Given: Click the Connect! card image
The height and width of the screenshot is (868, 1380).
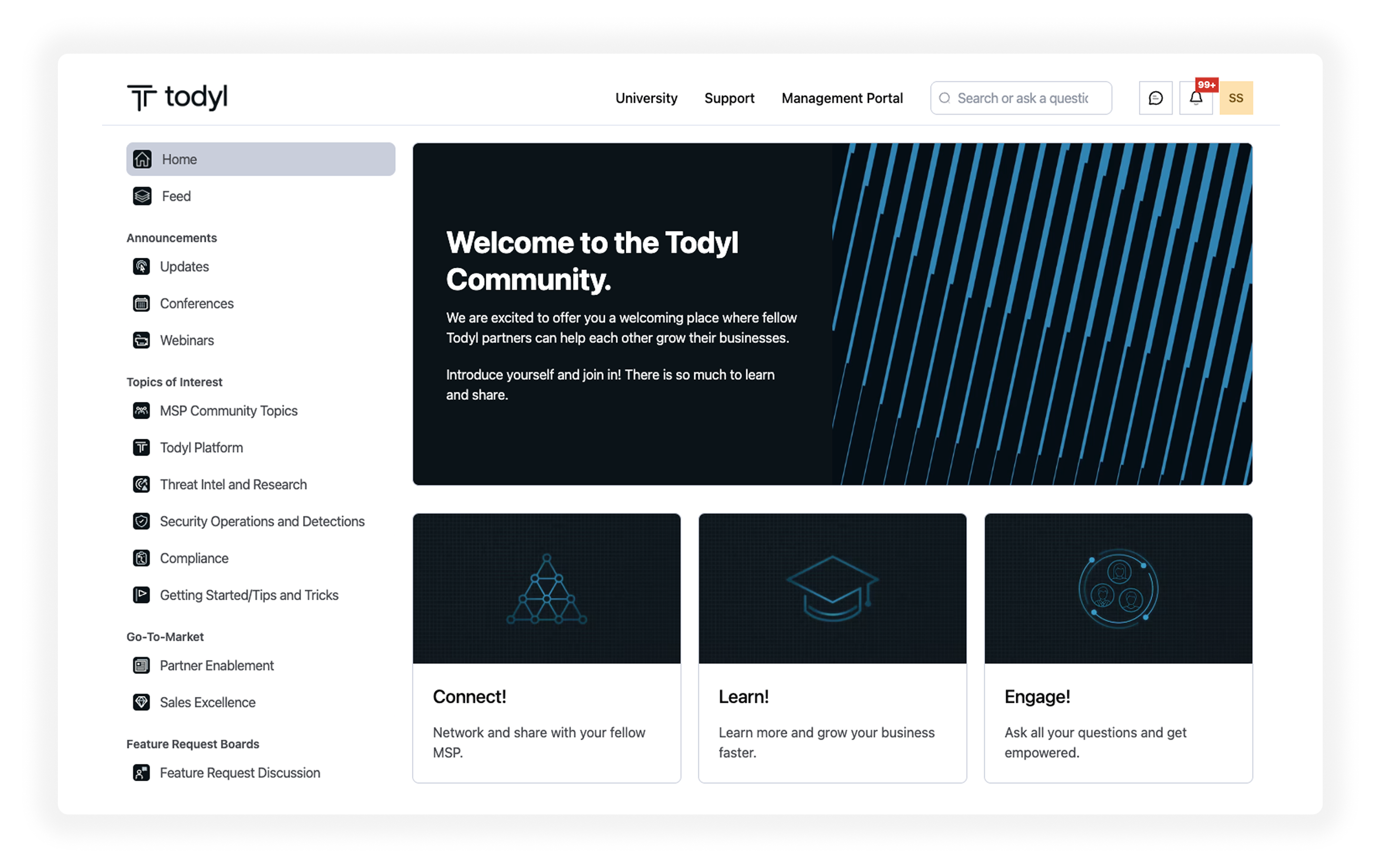Looking at the screenshot, I should click(x=547, y=589).
